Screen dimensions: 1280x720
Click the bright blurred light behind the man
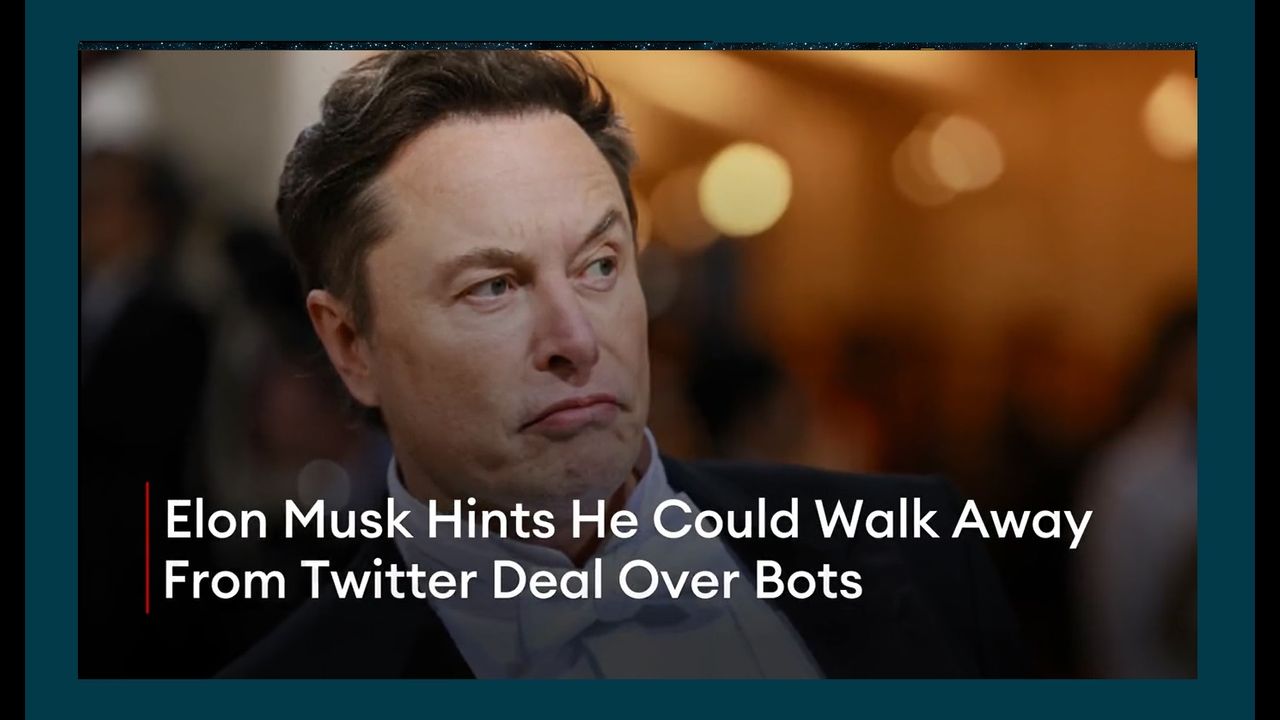coord(744,189)
